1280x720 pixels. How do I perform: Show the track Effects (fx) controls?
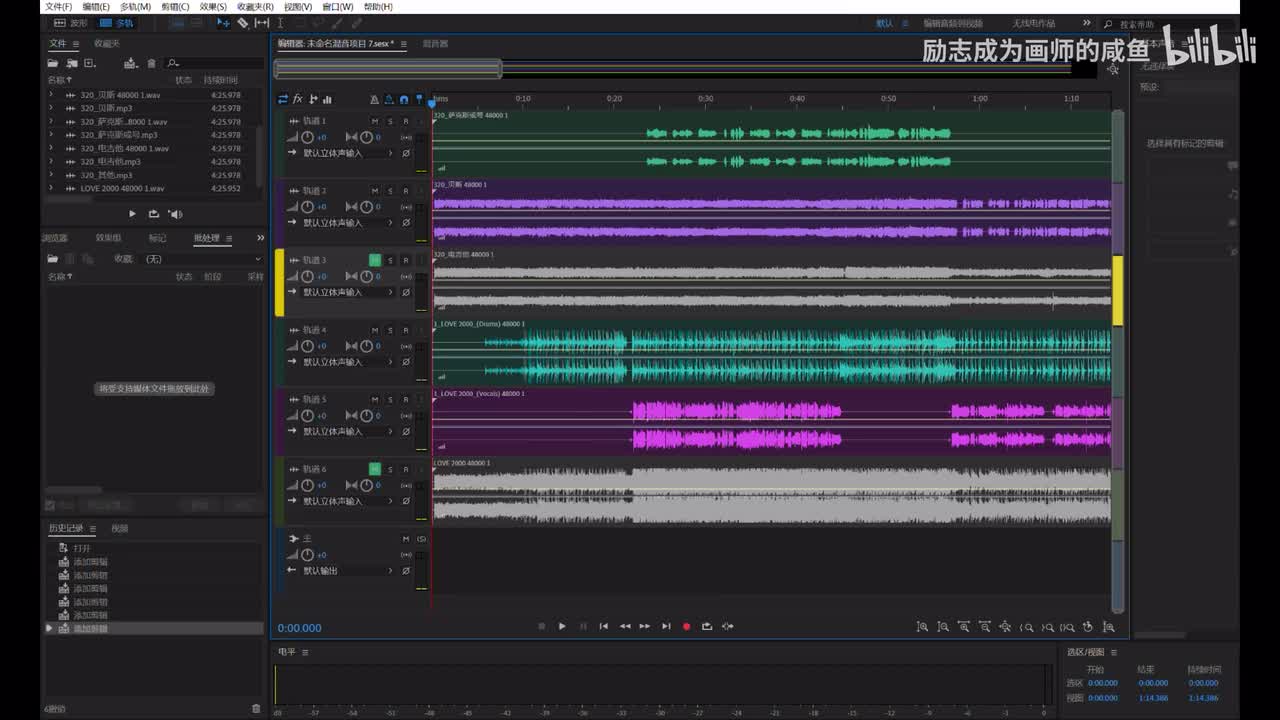click(298, 99)
